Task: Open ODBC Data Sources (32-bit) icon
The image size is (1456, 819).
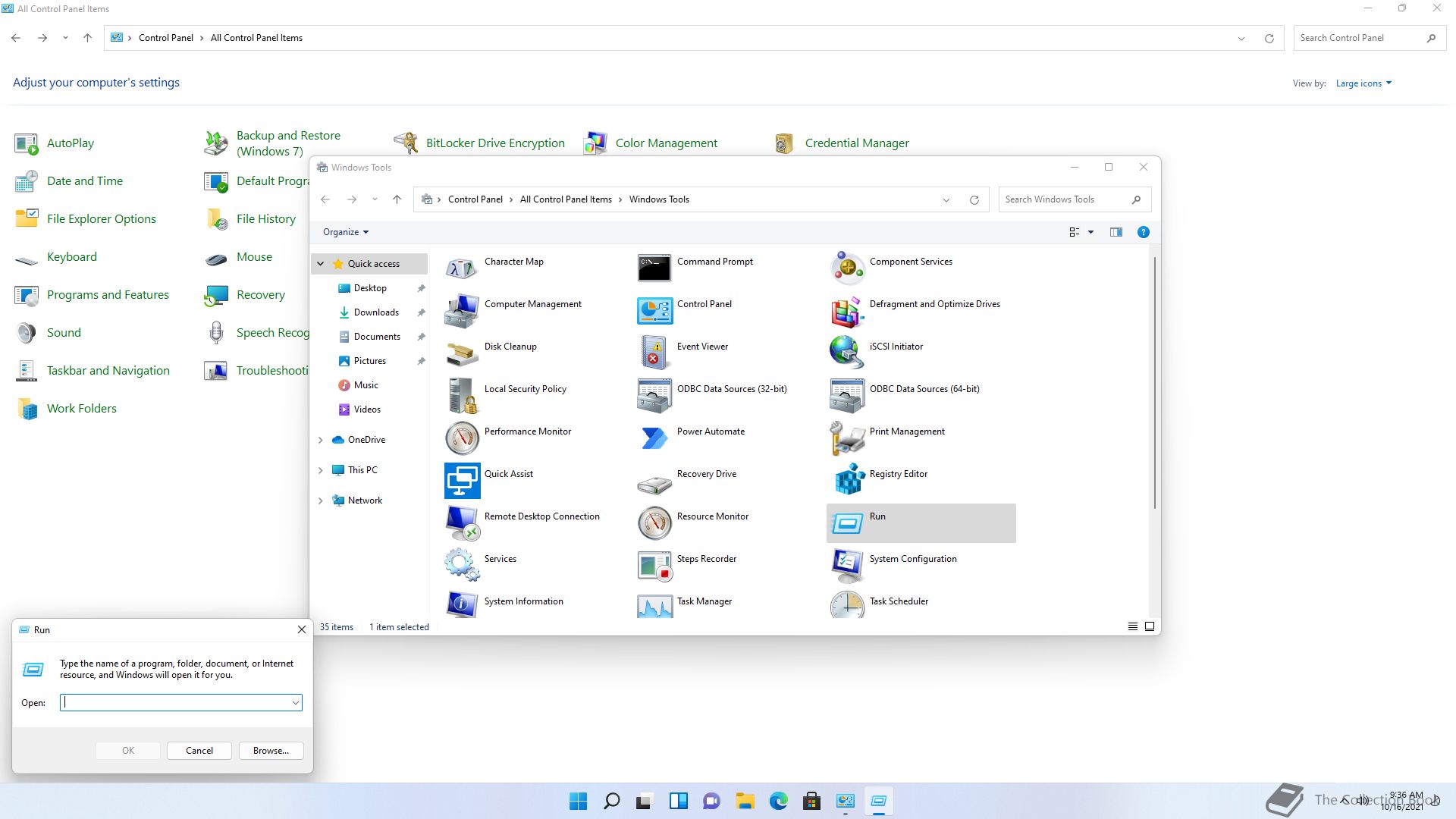Action: [x=654, y=395]
